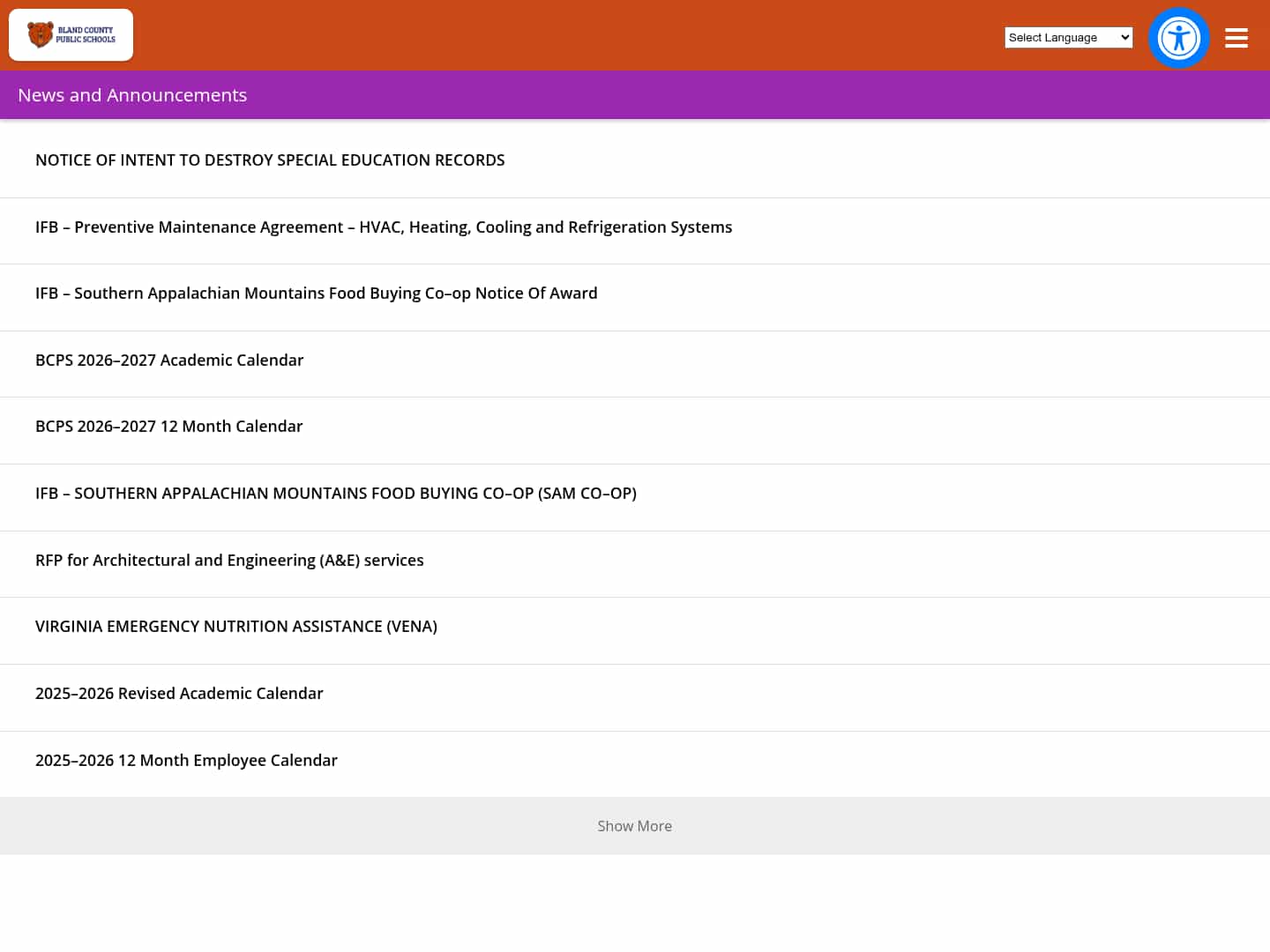Image resolution: width=1270 pixels, height=952 pixels.
Task: Open Notice of Intent to Destroy Special Education Records
Action: (x=270, y=160)
